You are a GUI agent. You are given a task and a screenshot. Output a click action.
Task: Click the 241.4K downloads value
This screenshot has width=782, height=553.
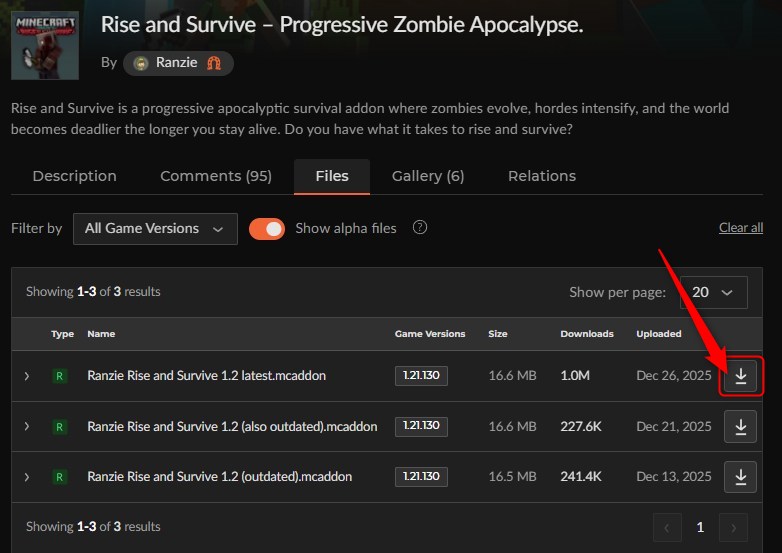pos(581,477)
